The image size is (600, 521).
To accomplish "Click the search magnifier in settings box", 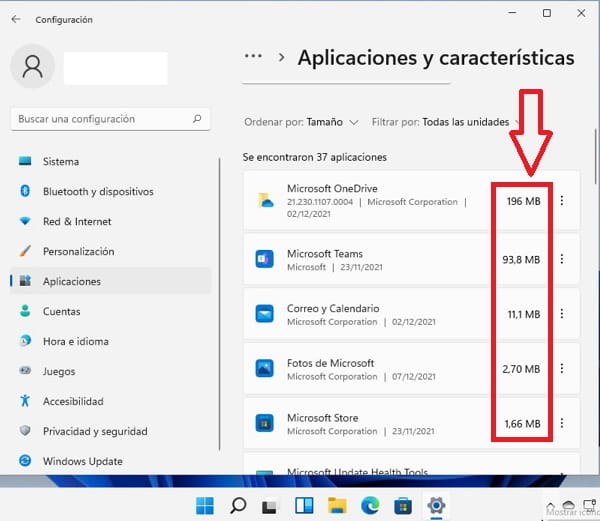I will tap(197, 119).
